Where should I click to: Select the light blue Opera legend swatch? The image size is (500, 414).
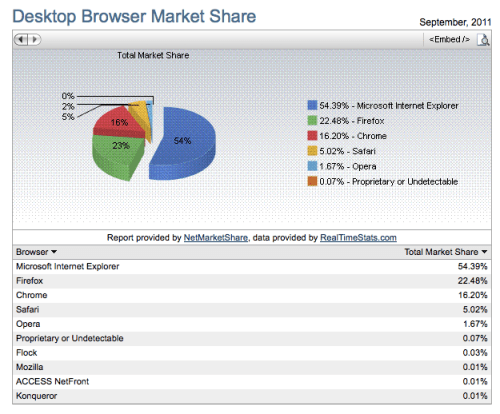(x=312, y=166)
